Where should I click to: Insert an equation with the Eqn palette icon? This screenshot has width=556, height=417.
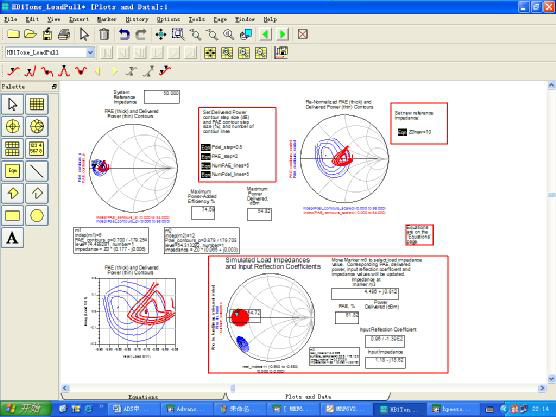[x=12, y=171]
